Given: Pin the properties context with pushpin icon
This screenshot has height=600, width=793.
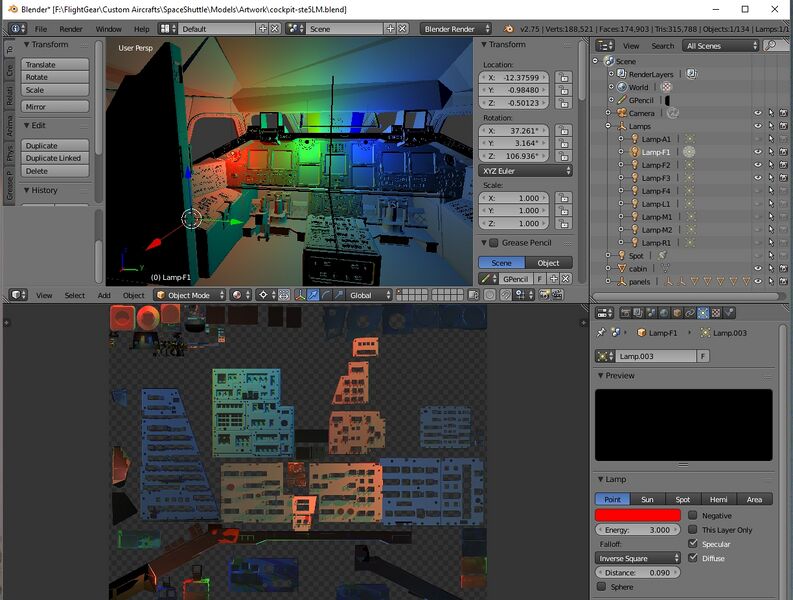Looking at the screenshot, I should pos(601,332).
